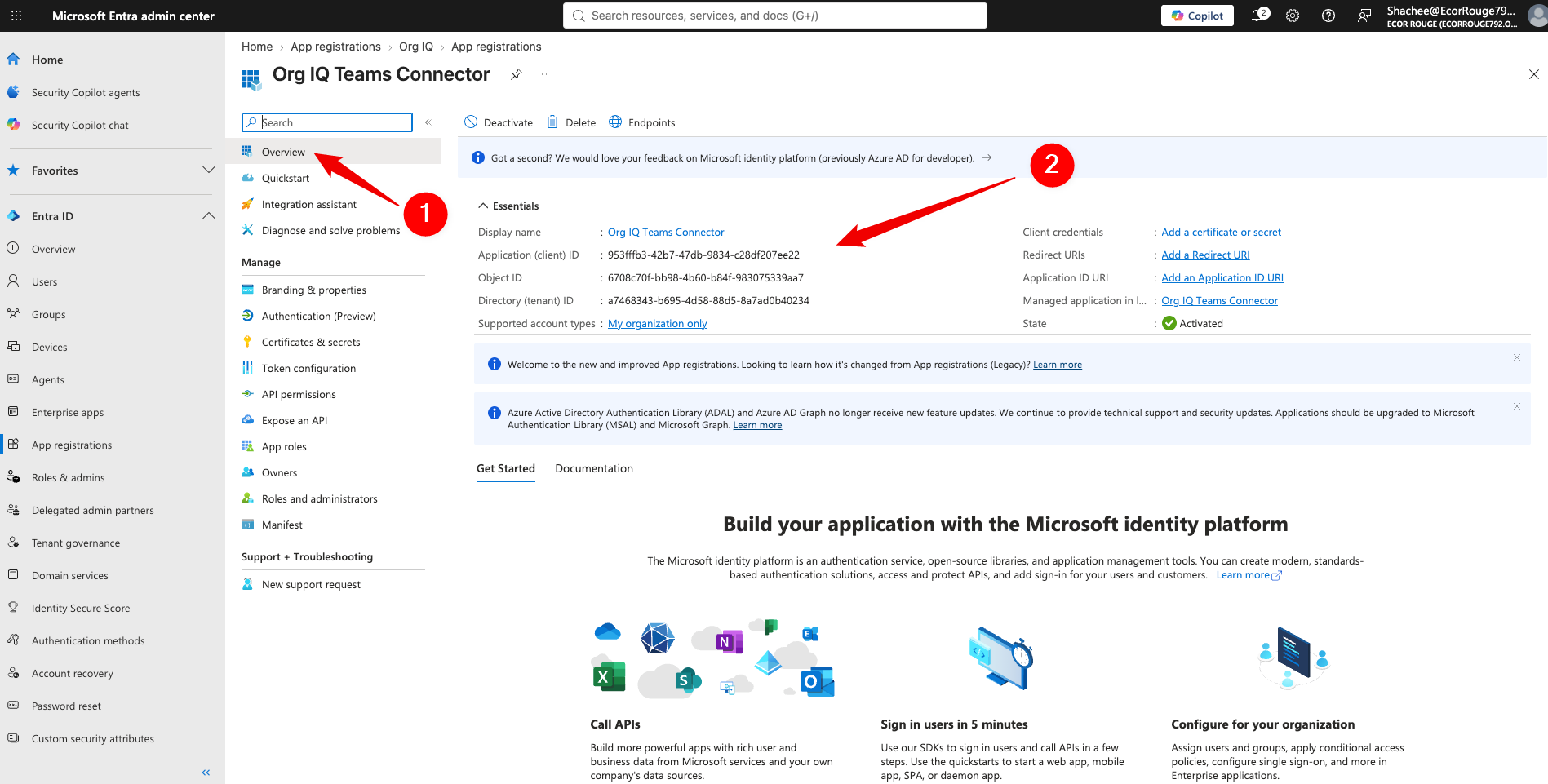The height and width of the screenshot is (784, 1548).
Task: Click Add a certificate or secret
Action: tap(1221, 233)
